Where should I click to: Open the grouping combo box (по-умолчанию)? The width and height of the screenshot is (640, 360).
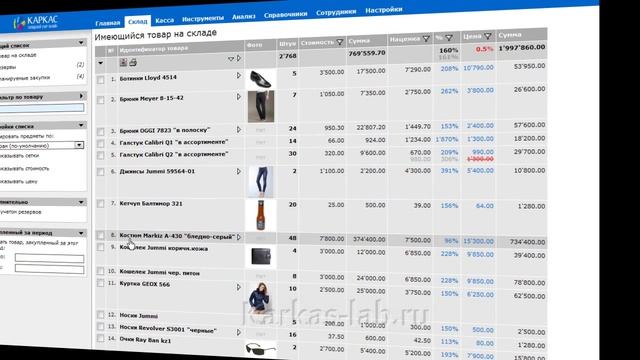coord(42,145)
